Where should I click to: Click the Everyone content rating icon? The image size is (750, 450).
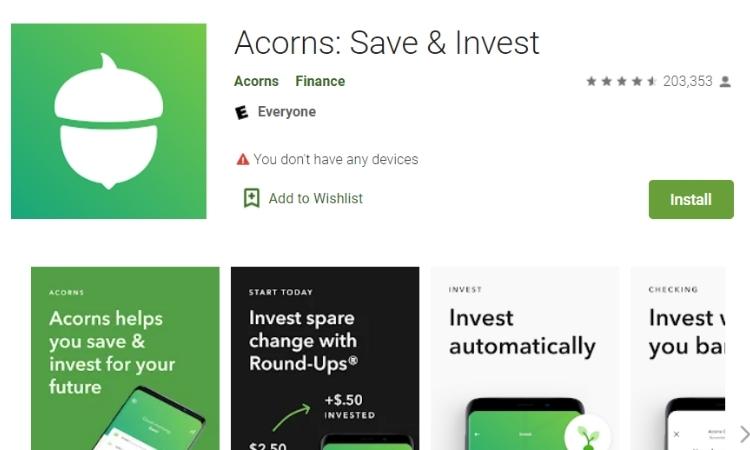tap(242, 112)
